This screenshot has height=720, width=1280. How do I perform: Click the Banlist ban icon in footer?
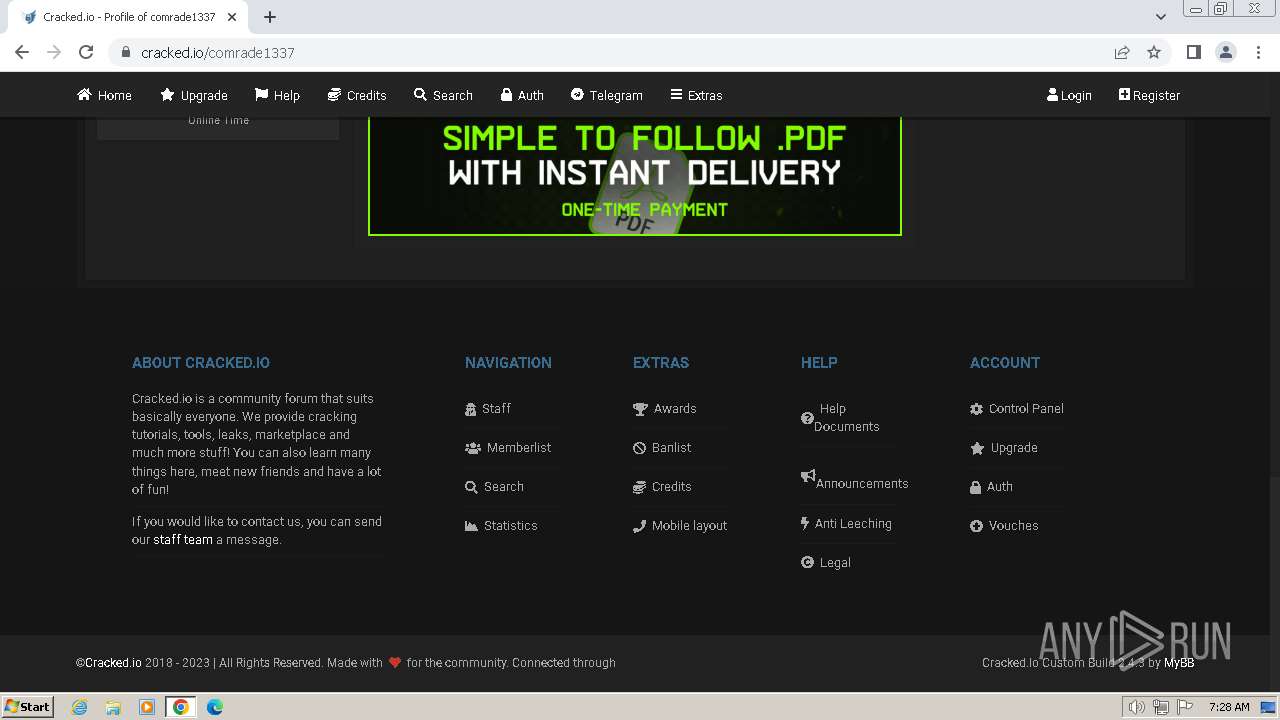click(x=639, y=448)
